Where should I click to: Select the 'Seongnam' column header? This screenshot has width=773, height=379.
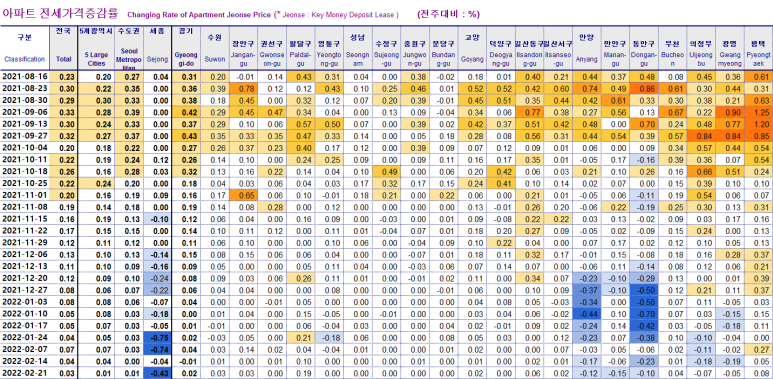click(x=357, y=48)
